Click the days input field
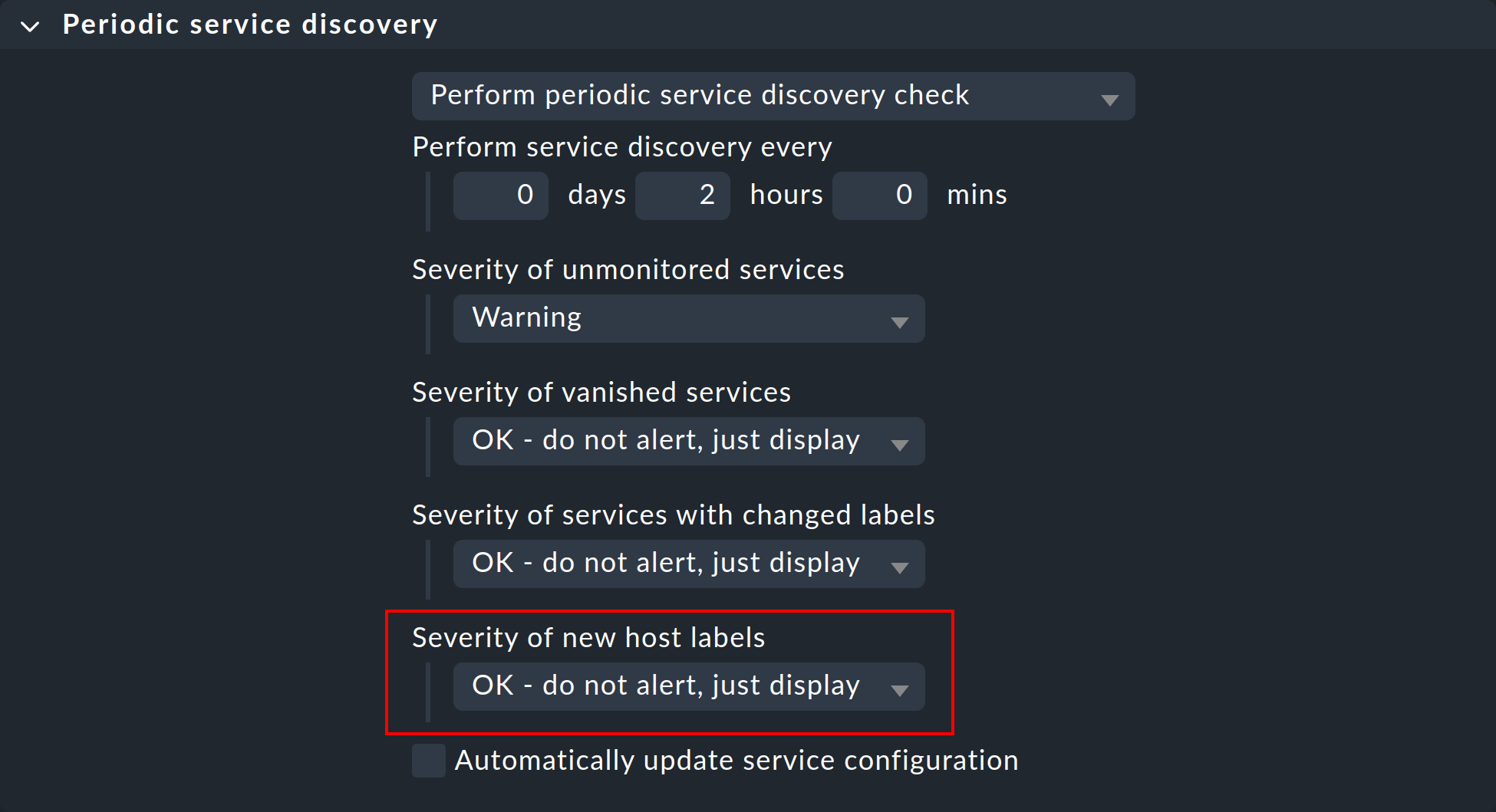This screenshot has height=812, width=1496. (500, 195)
